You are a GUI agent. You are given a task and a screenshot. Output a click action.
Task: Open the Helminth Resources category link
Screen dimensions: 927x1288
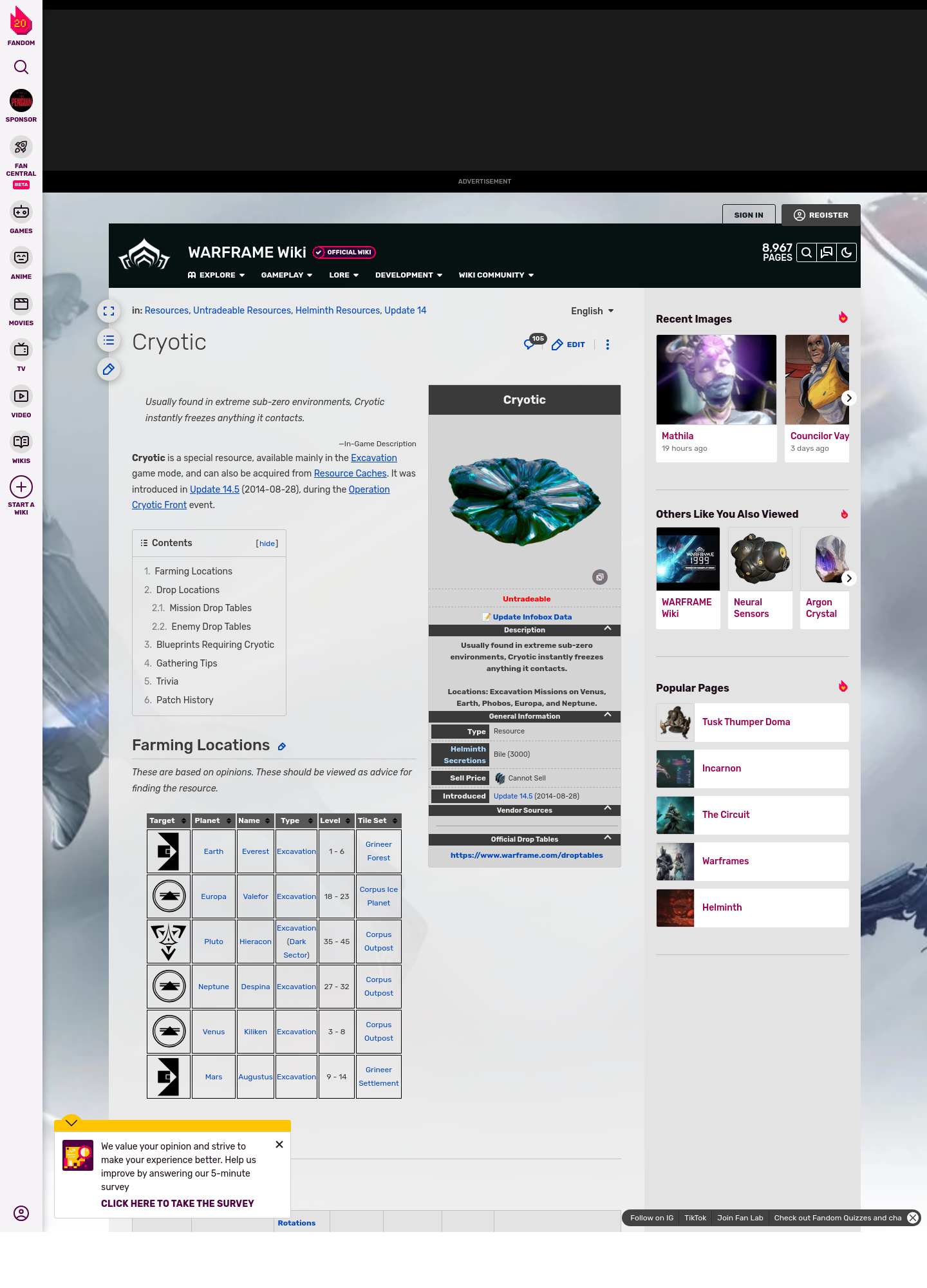coord(338,310)
